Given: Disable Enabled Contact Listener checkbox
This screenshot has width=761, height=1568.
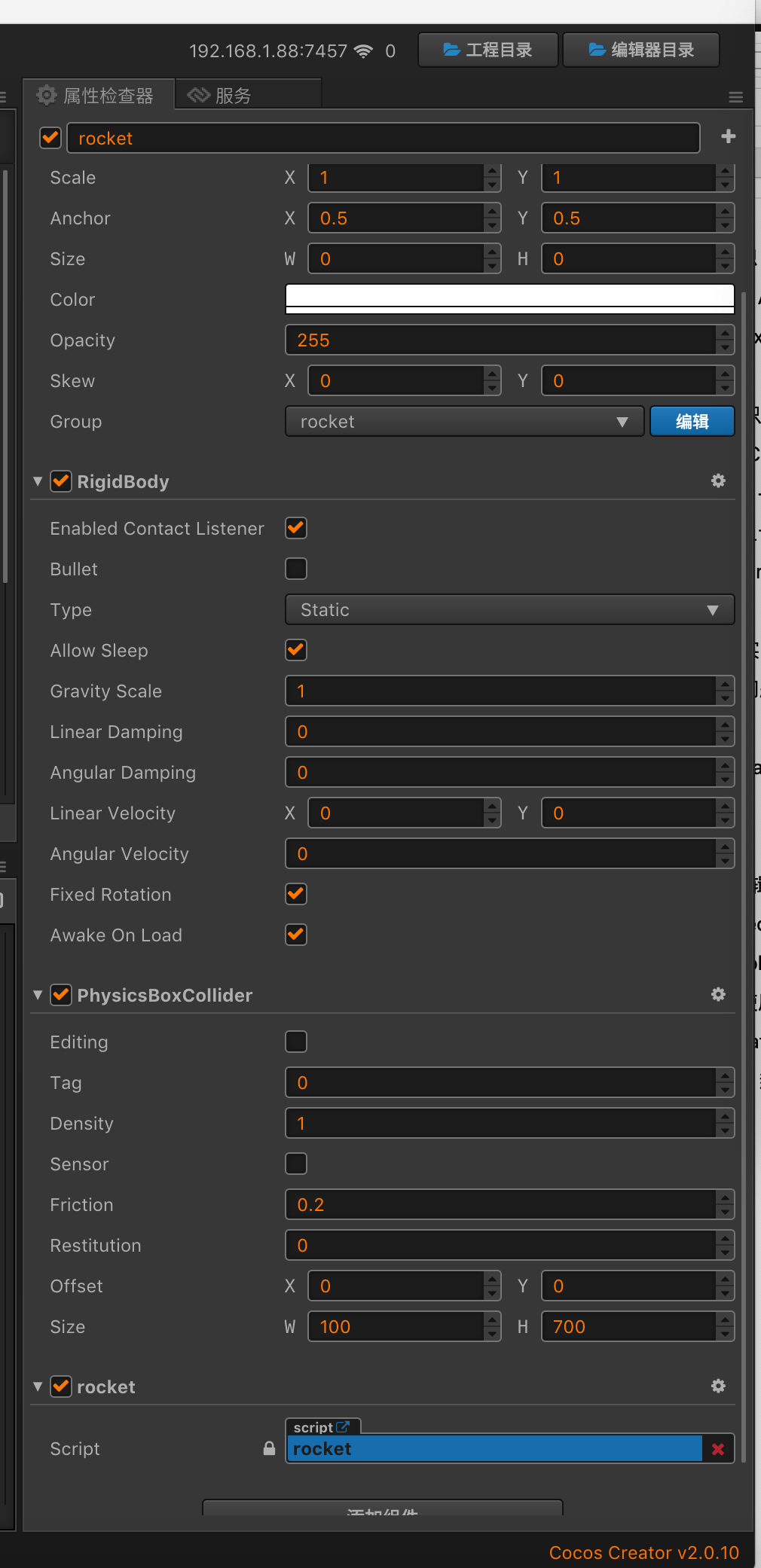Looking at the screenshot, I should [296, 529].
